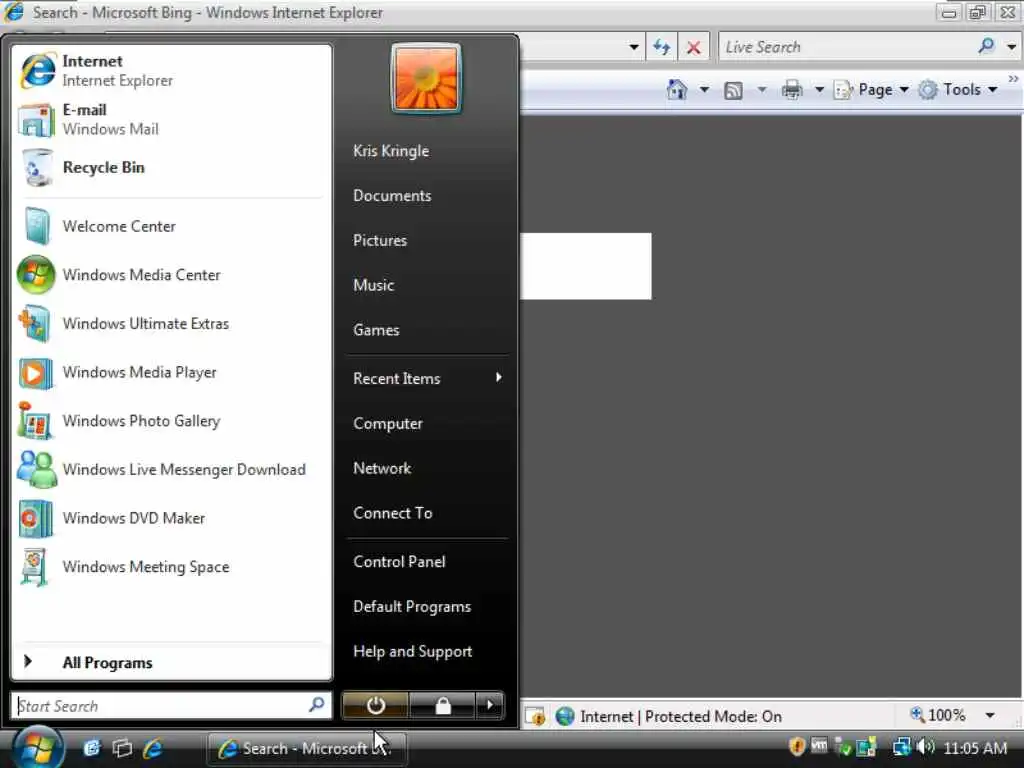This screenshot has height=768, width=1024.
Task: Click the network connection tray icon
Action: (x=902, y=746)
